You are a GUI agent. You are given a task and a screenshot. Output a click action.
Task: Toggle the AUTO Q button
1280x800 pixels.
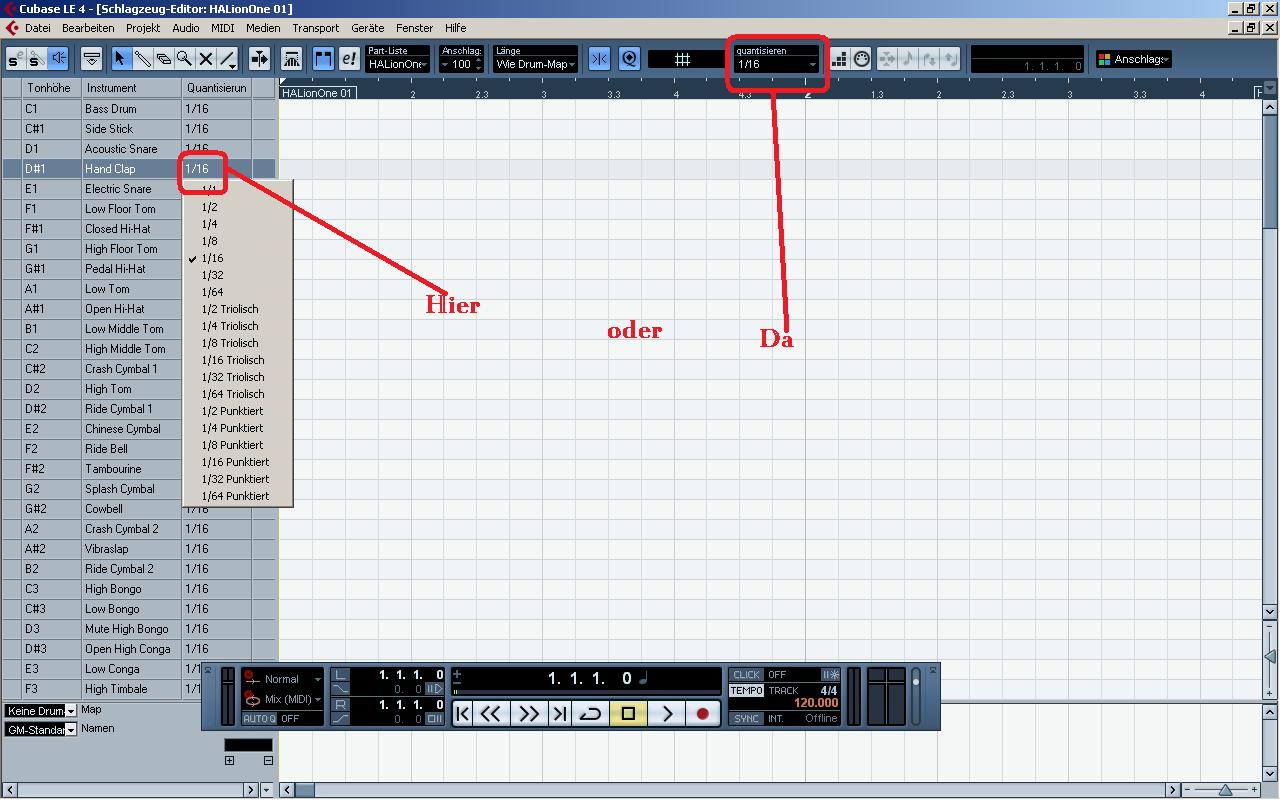[x=260, y=718]
